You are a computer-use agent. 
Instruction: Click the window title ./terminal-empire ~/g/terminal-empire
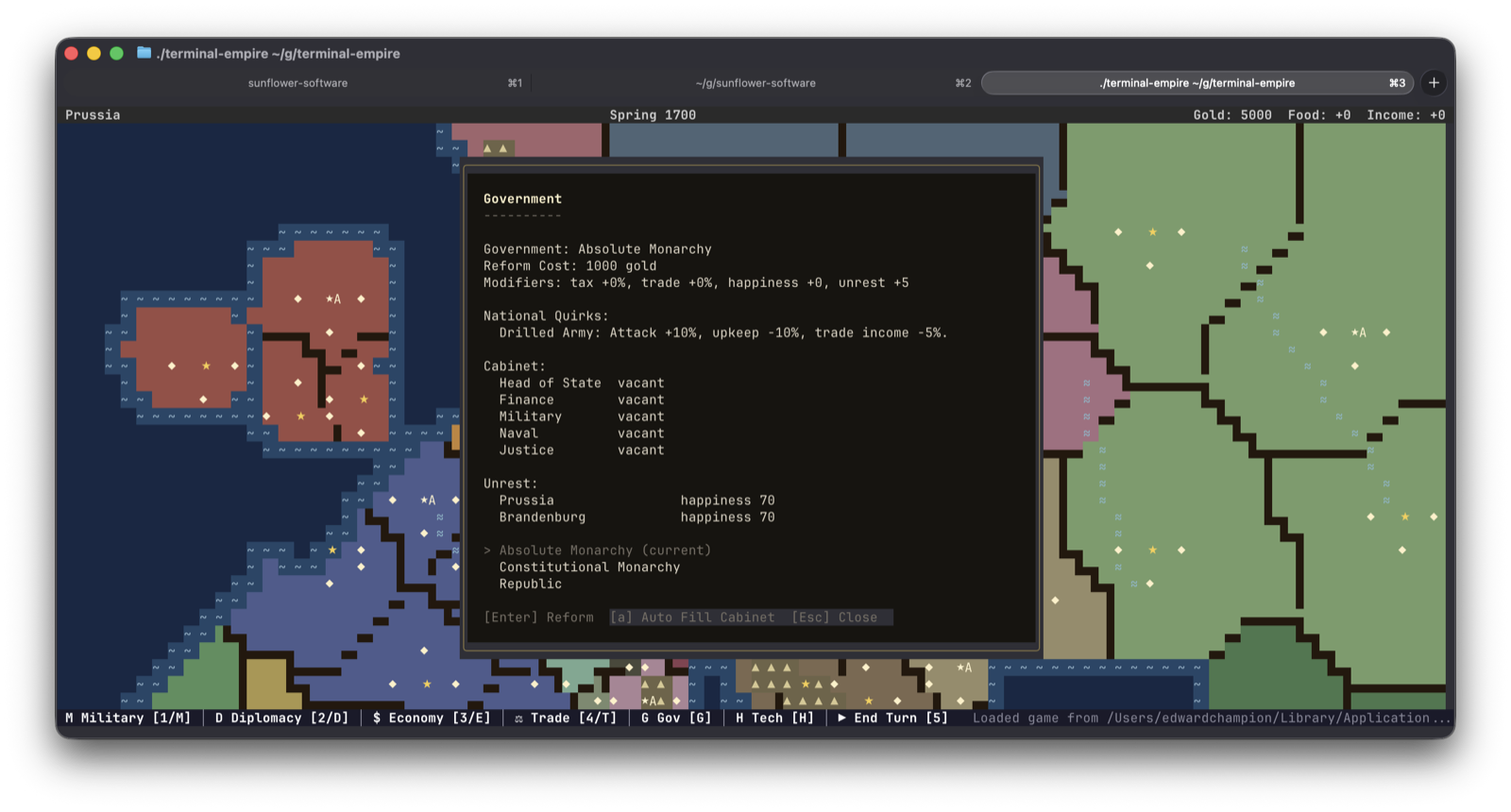pos(278,54)
